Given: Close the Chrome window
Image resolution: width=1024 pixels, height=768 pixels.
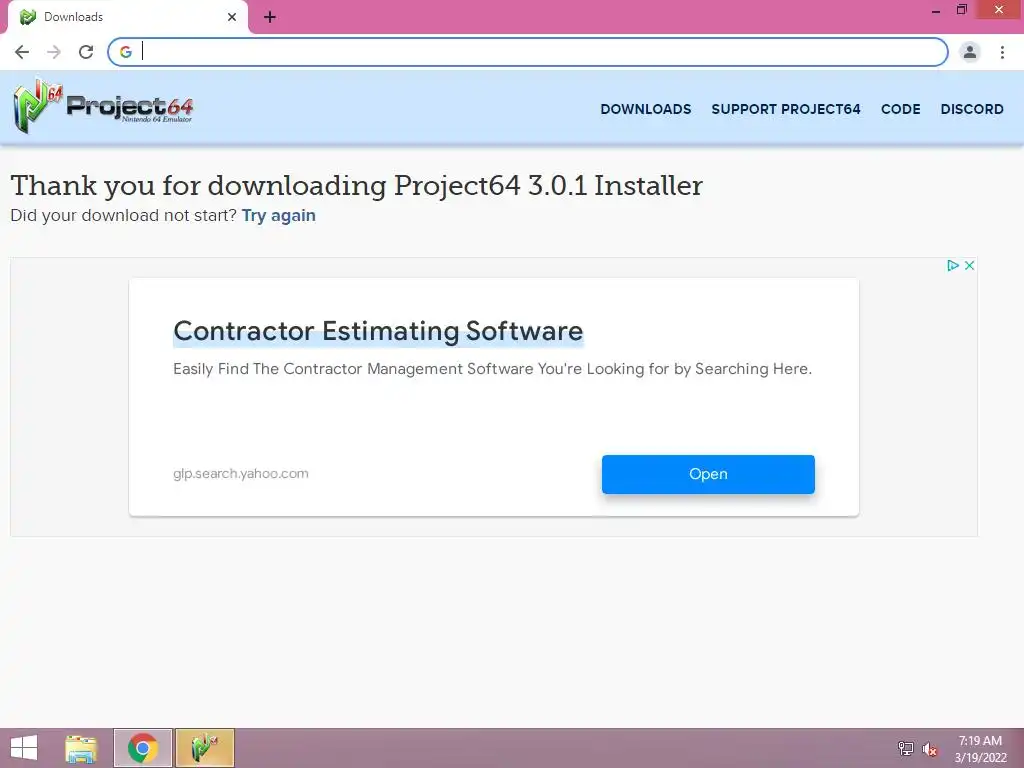Looking at the screenshot, I should [x=999, y=10].
